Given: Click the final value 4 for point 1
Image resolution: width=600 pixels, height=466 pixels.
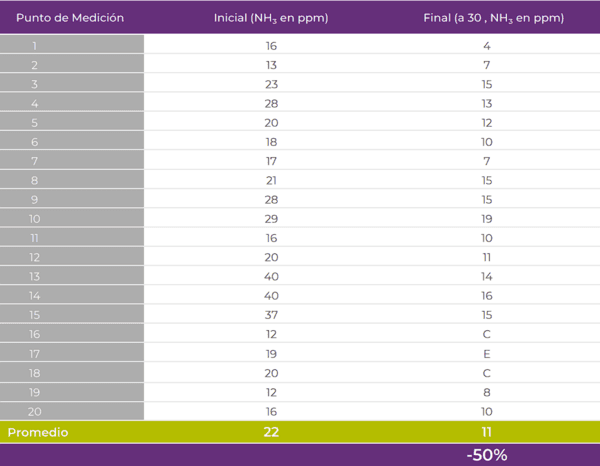Looking at the screenshot, I should pos(487,46).
